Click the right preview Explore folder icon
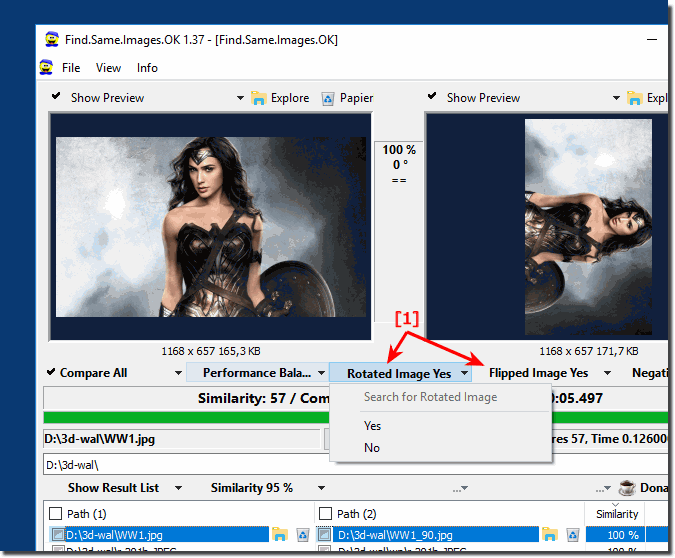This screenshot has height=558, width=675. pos(635,98)
